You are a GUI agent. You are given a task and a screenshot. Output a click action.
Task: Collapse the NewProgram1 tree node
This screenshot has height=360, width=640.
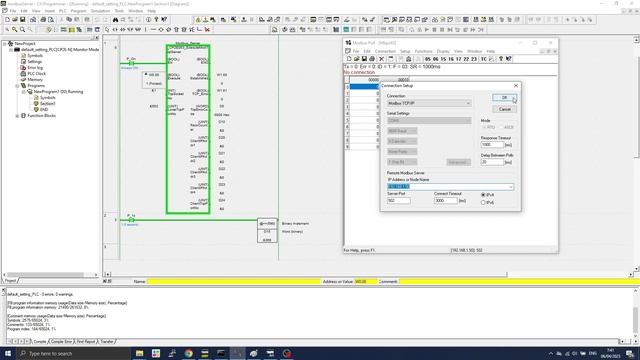click(23, 92)
